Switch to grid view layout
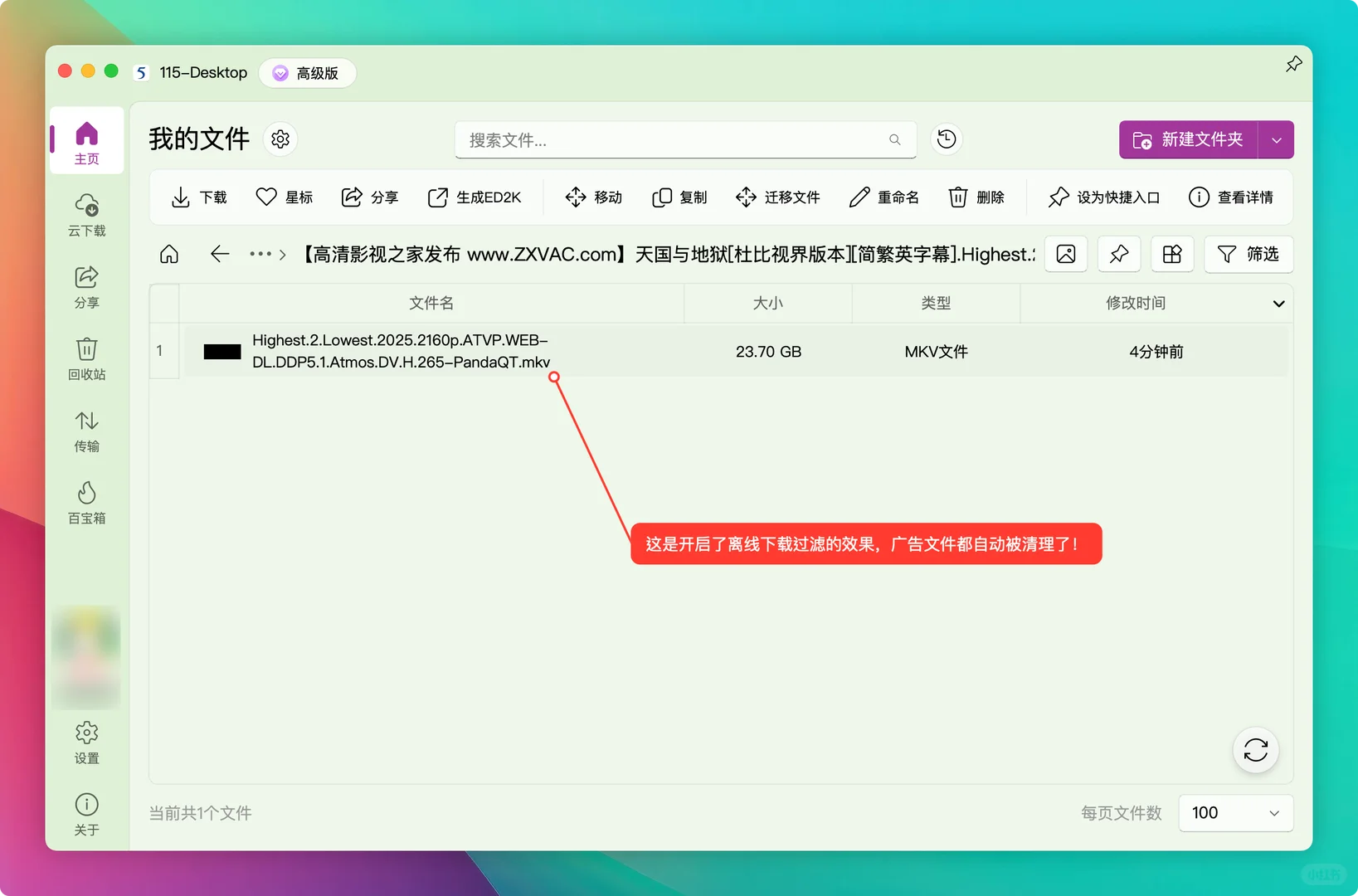The height and width of the screenshot is (896, 1358). click(1171, 254)
